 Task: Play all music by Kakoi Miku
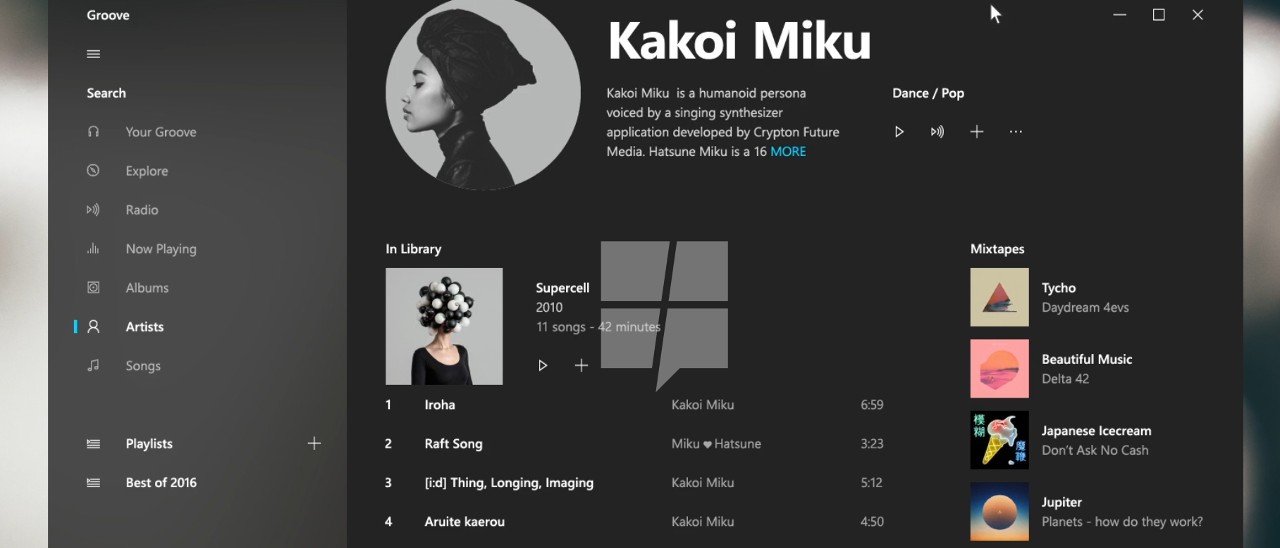coord(899,132)
